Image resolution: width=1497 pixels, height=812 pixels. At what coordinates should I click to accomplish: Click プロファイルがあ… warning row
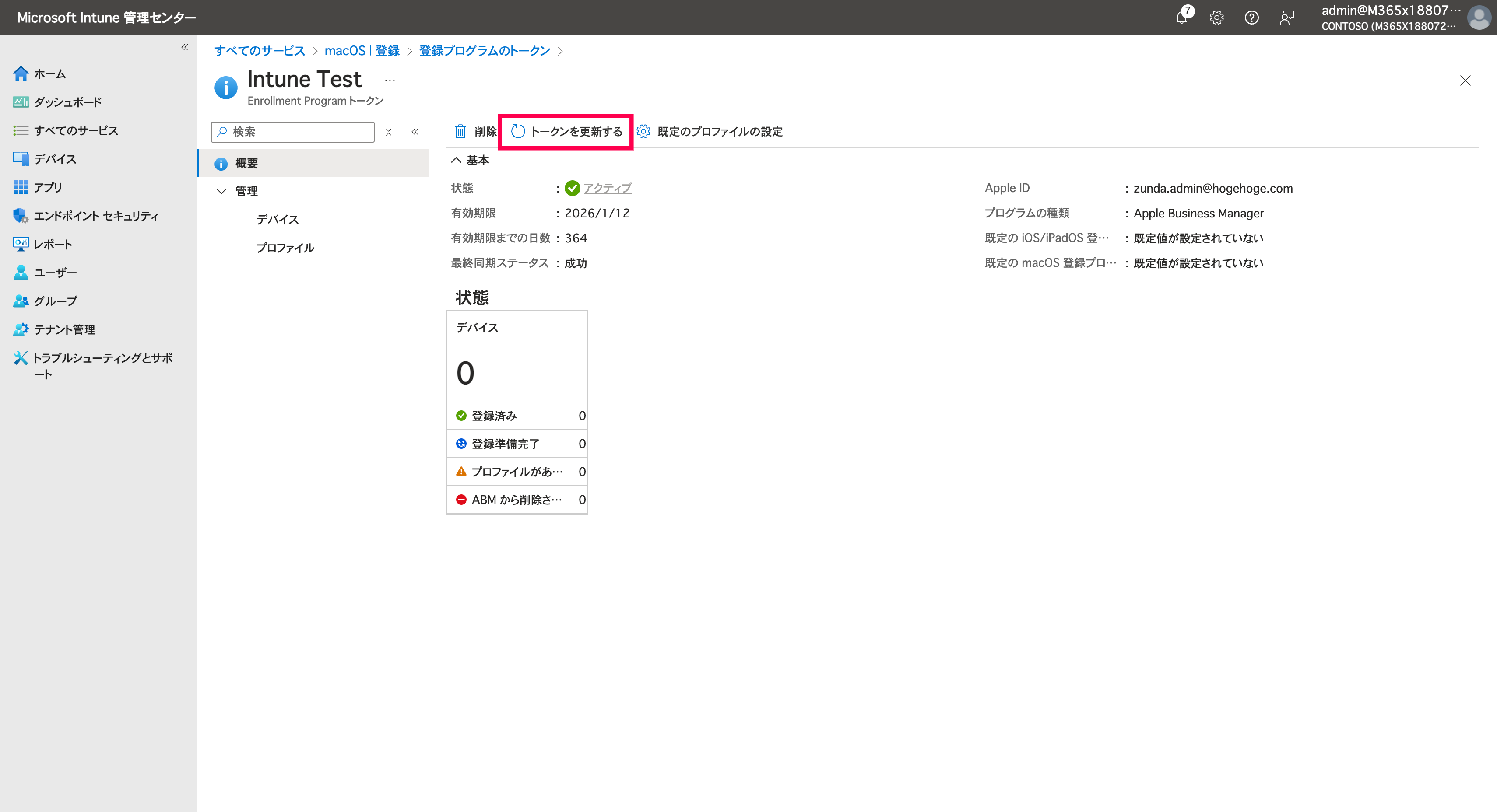pos(517,472)
